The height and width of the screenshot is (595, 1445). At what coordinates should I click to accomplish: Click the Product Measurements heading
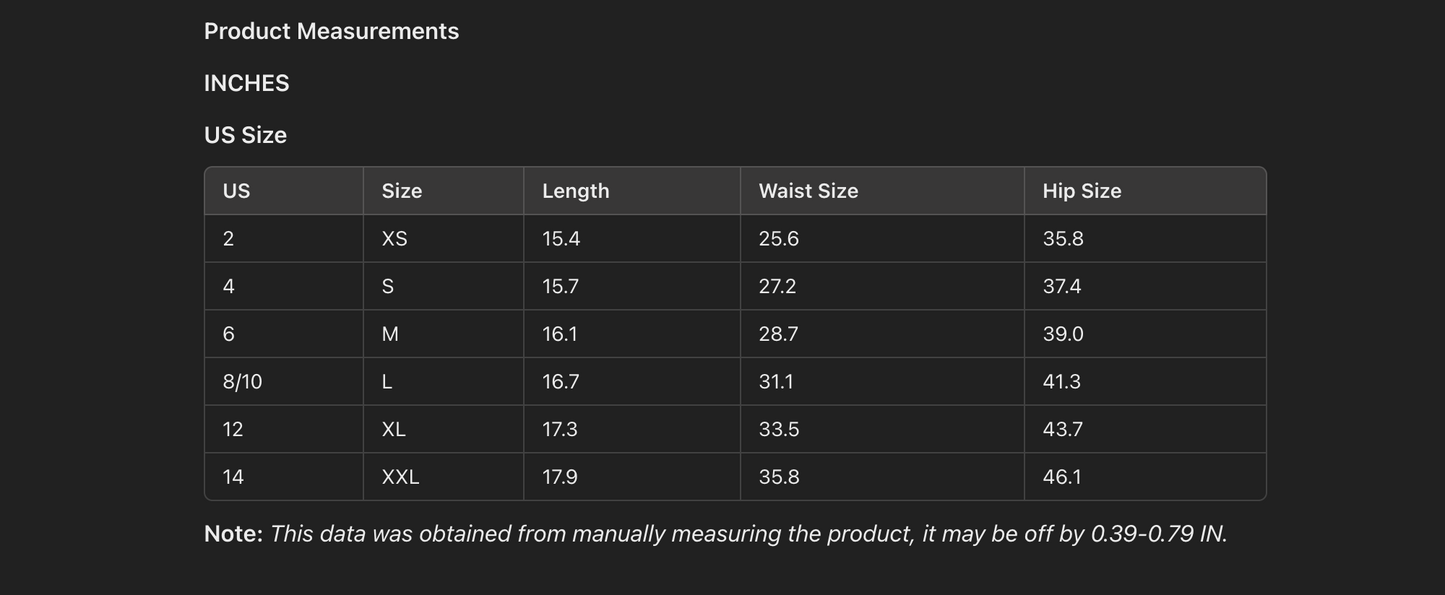pos(331,31)
